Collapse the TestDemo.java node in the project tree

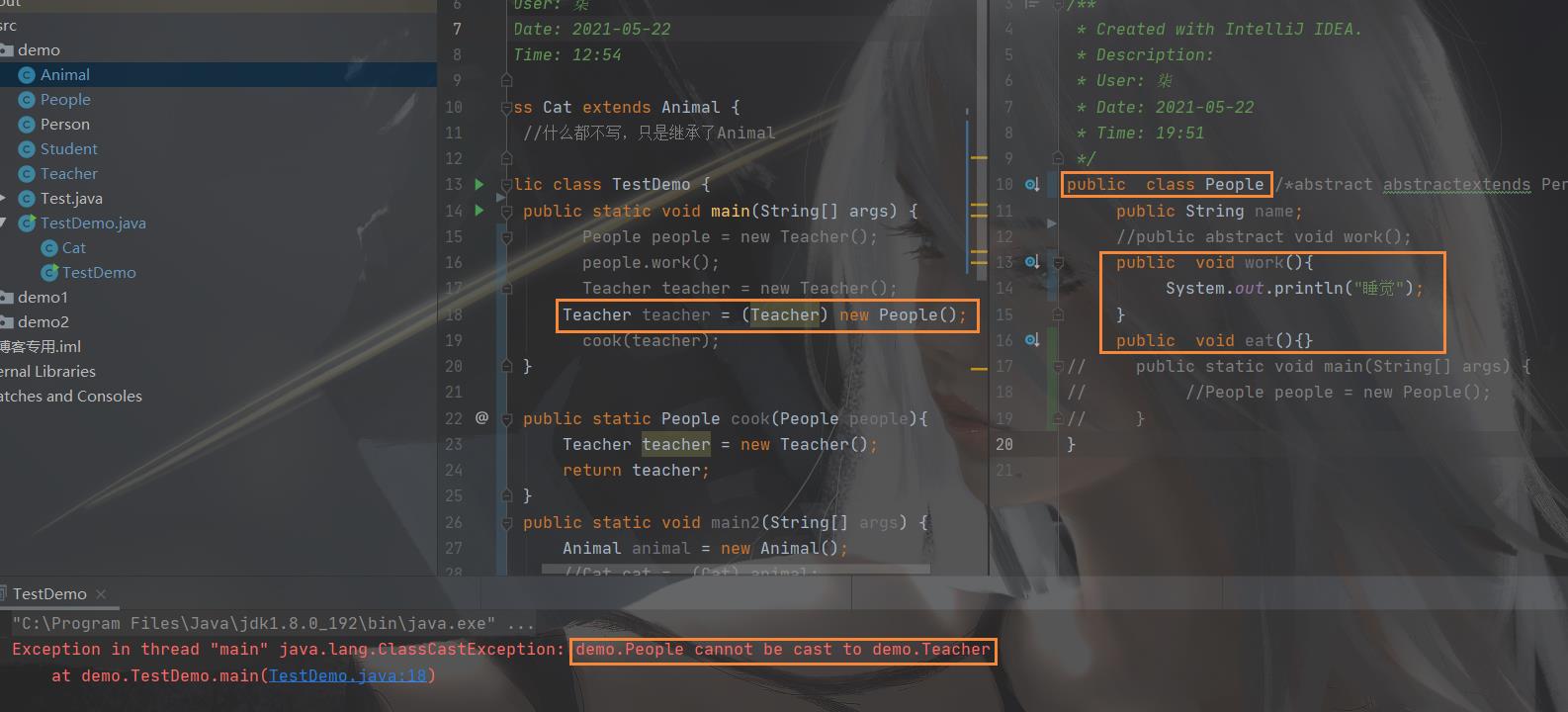[x=4, y=222]
